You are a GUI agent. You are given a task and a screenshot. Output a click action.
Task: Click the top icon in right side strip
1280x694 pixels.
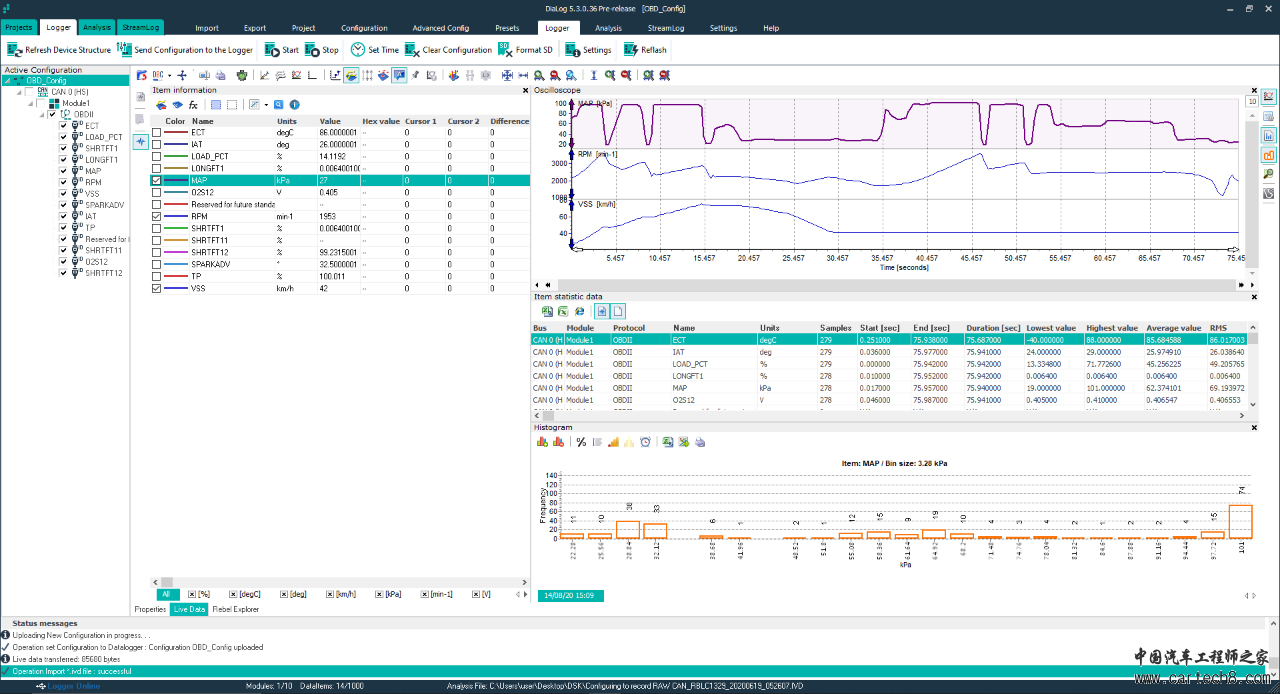(x=1269, y=97)
